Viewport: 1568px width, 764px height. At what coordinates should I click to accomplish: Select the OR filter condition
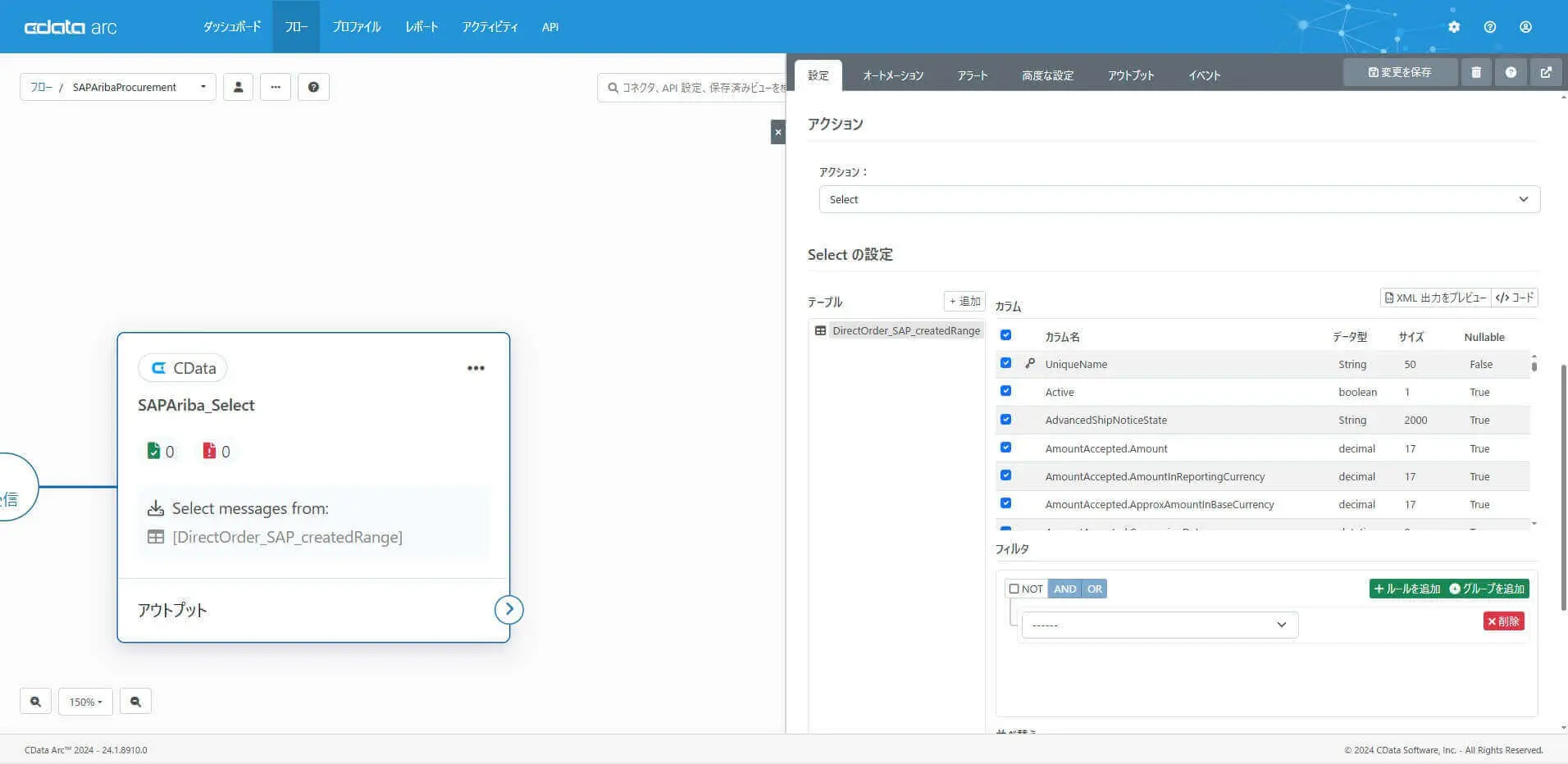pos(1095,589)
